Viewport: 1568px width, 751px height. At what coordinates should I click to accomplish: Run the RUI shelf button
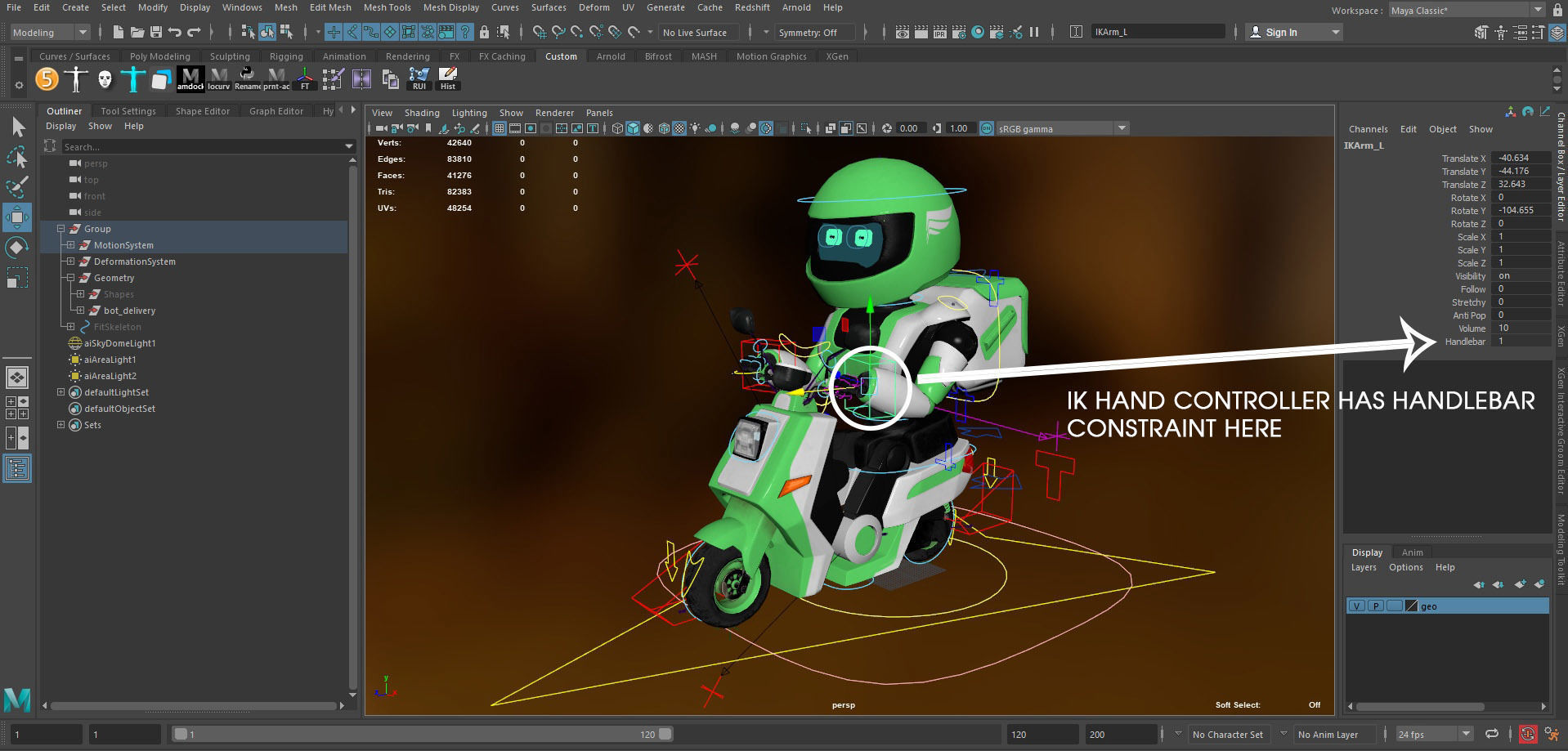coord(419,78)
